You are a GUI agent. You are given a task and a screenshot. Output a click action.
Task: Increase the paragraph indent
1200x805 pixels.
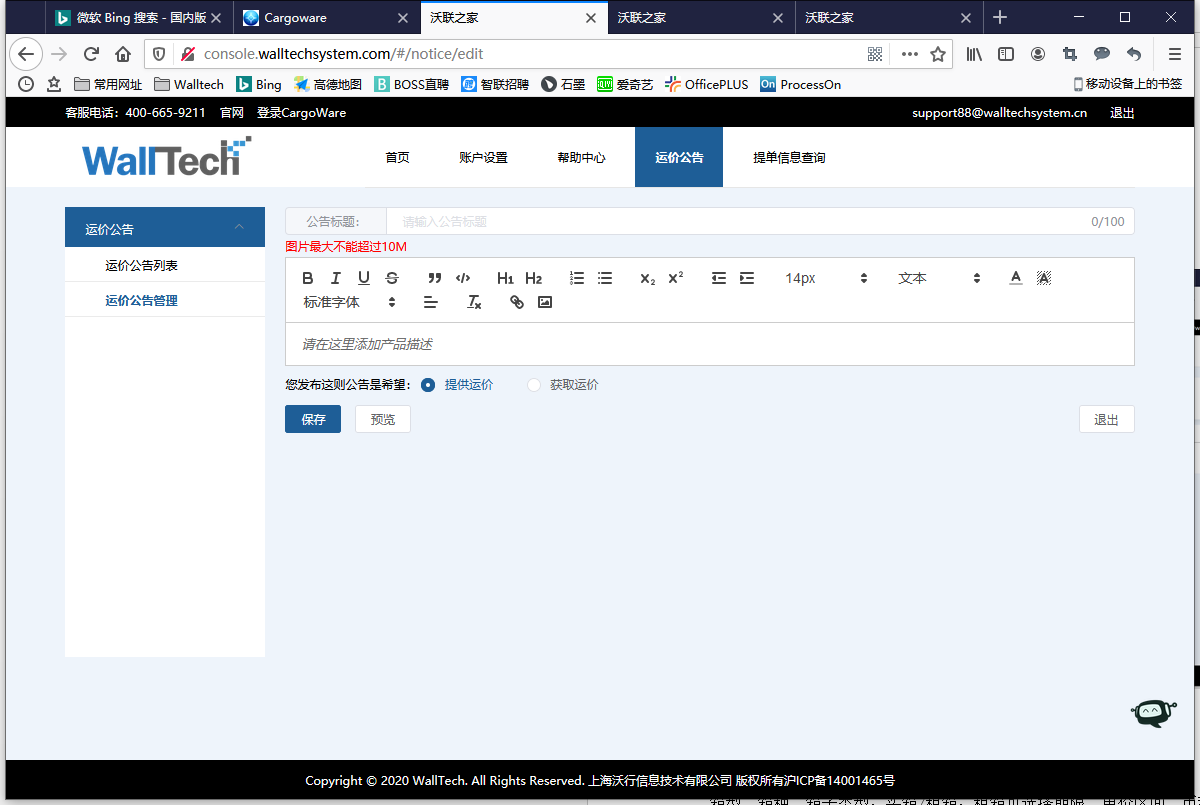point(747,278)
